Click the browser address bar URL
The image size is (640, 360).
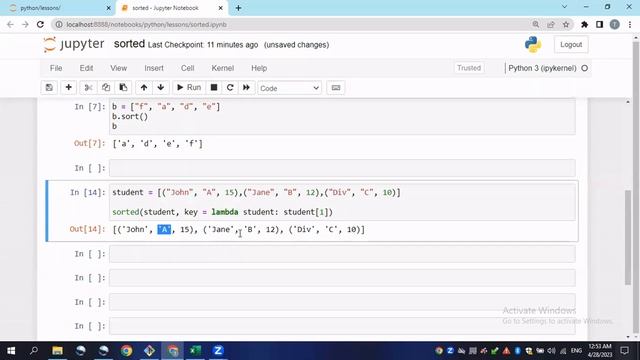[x=147, y=24]
